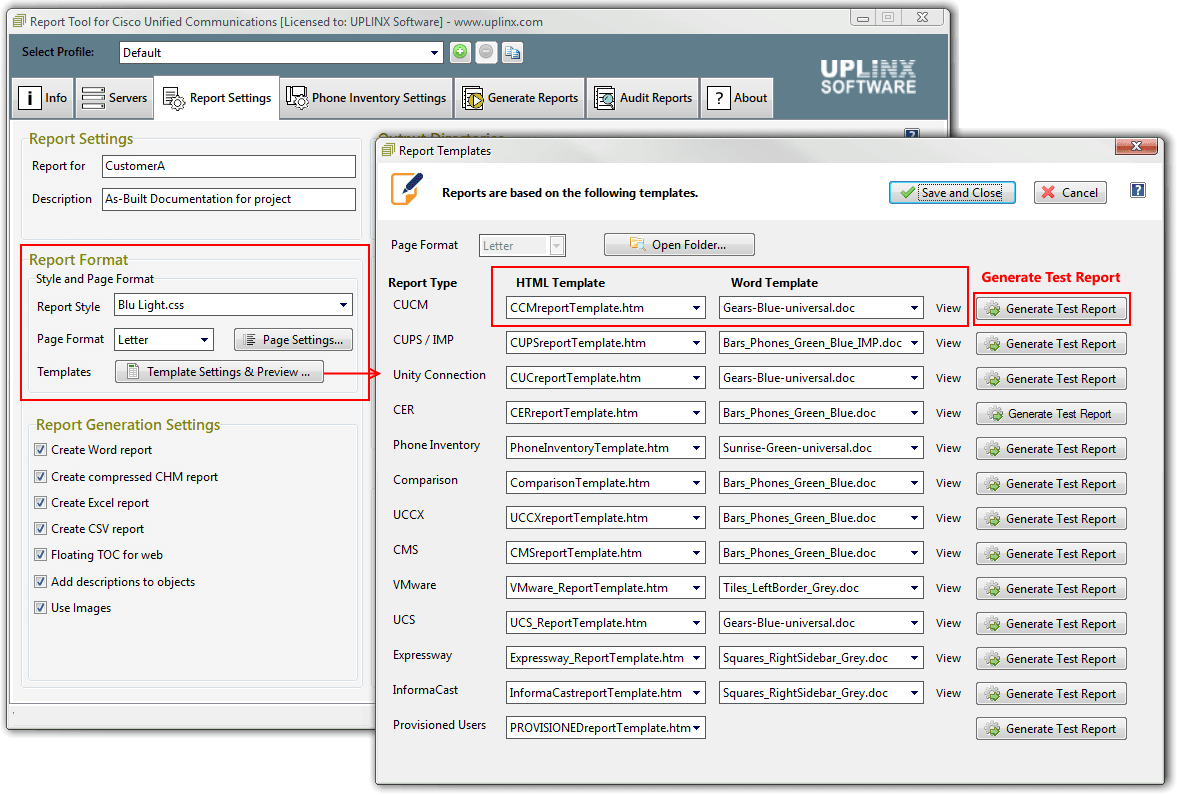The image size is (1177, 795).
Task: Click gear icon on Phone Inventory Generate Test Report
Action: click(x=993, y=449)
